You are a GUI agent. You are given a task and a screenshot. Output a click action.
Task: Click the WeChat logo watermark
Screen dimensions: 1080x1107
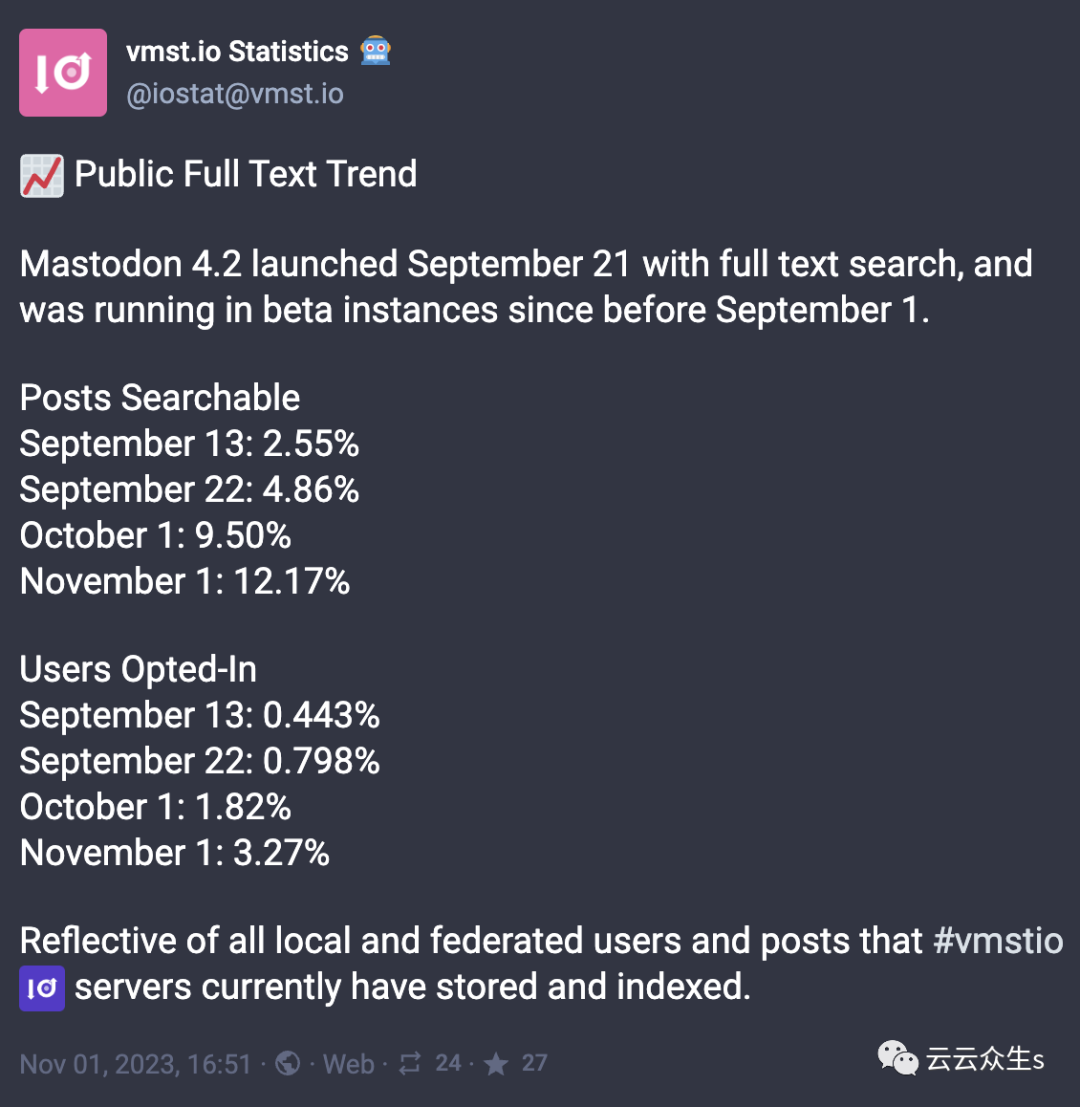(x=897, y=1058)
